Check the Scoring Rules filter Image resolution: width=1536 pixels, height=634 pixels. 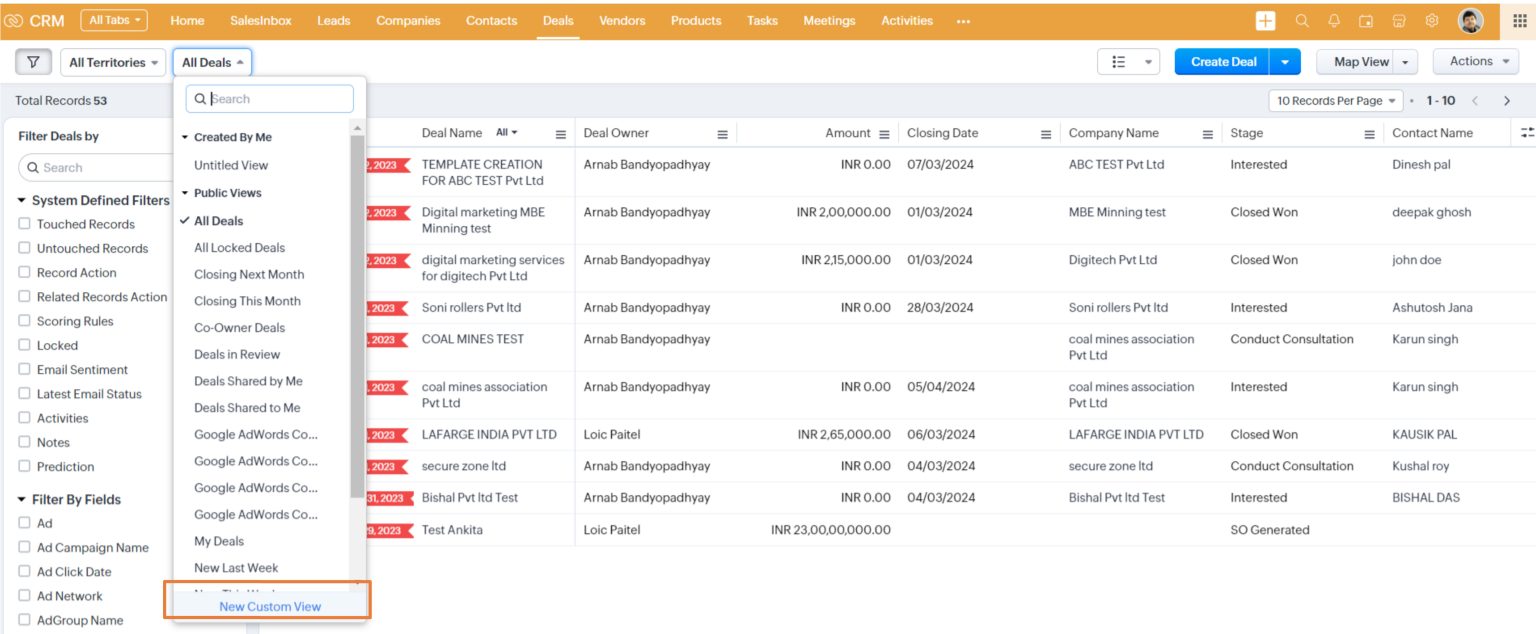pyautogui.click(x=25, y=321)
